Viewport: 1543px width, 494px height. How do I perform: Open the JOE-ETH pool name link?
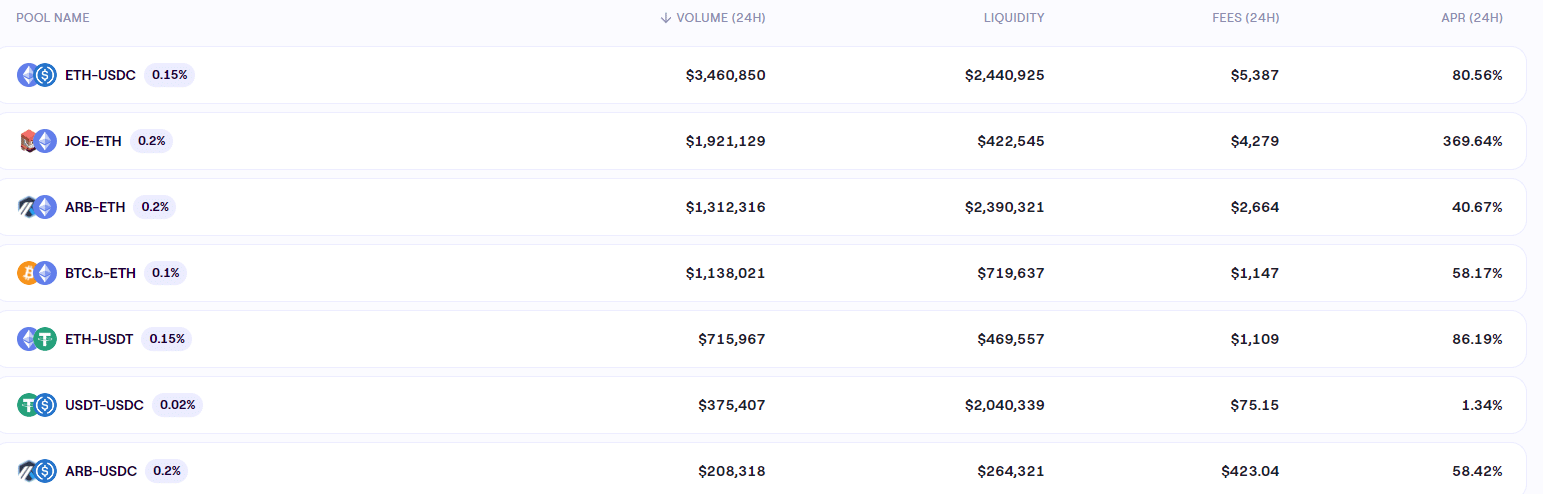pos(93,141)
